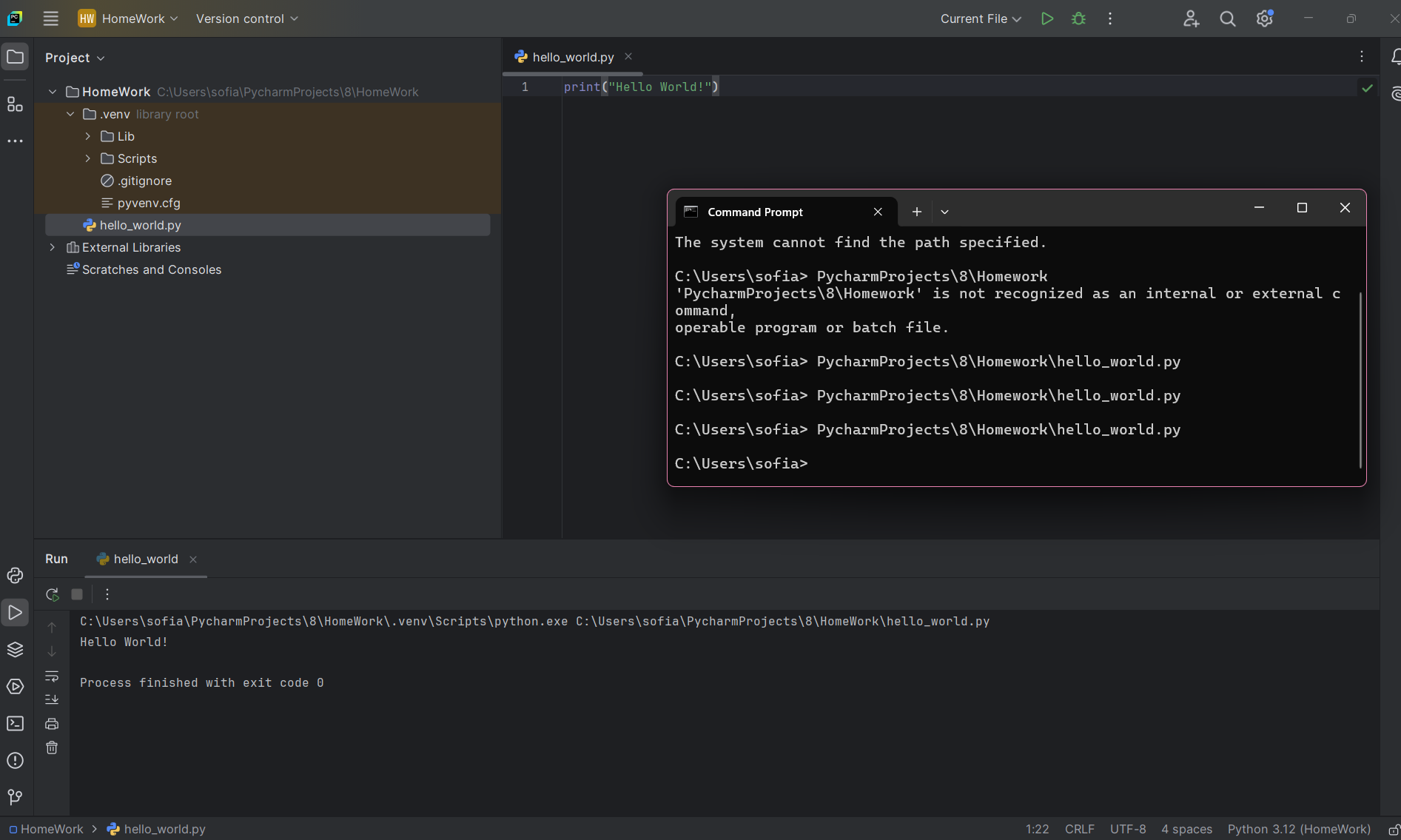Open editor tab options menu
This screenshot has width=1401, height=840.
click(x=1361, y=57)
